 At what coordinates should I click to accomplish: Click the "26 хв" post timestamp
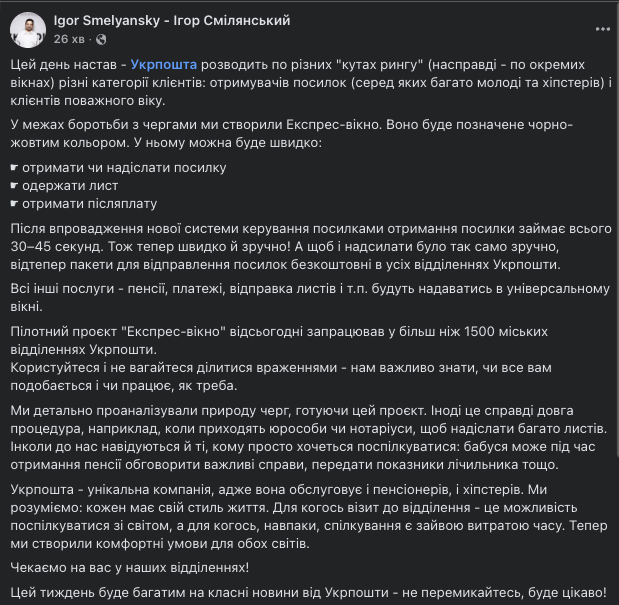click(x=68, y=38)
